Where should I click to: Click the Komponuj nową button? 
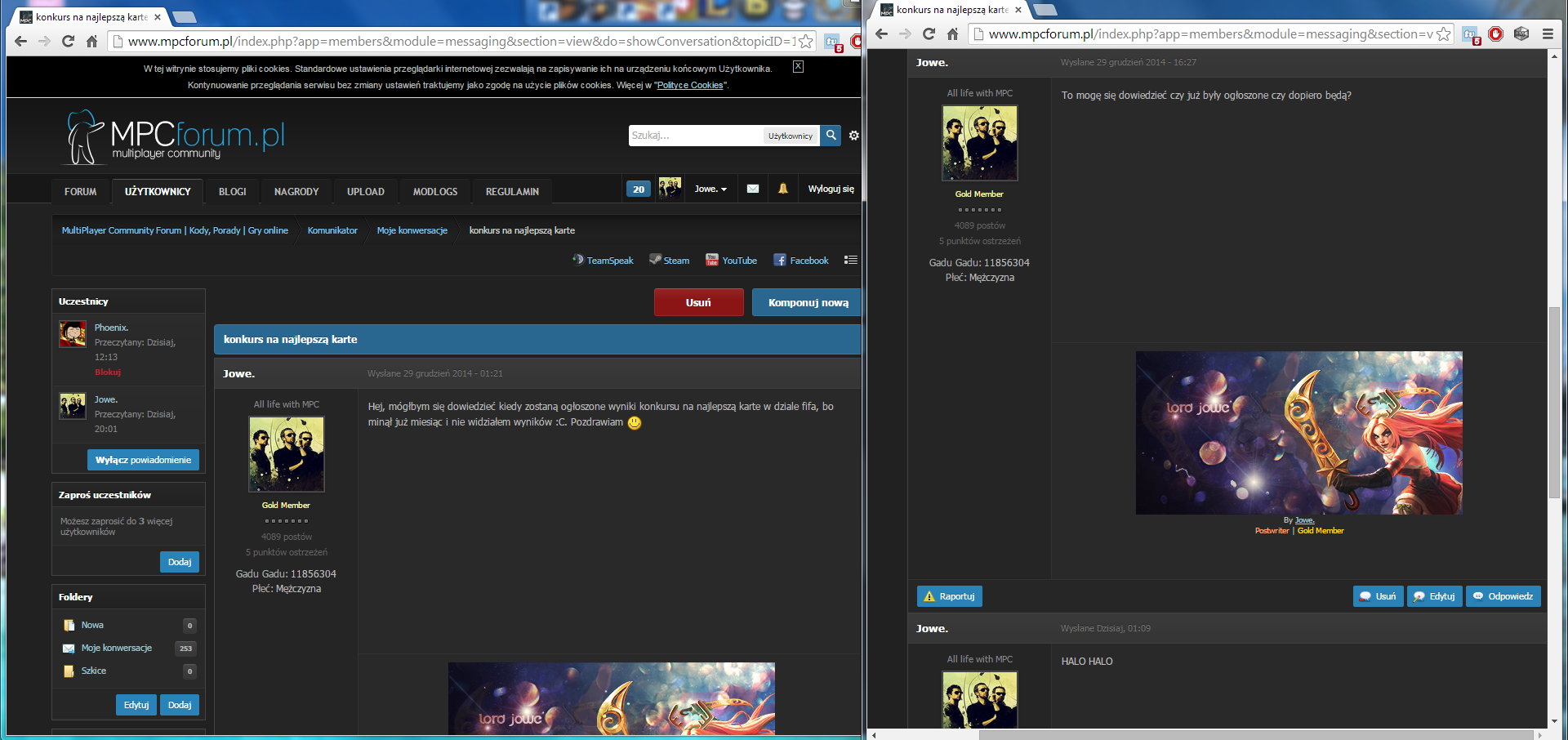(807, 302)
